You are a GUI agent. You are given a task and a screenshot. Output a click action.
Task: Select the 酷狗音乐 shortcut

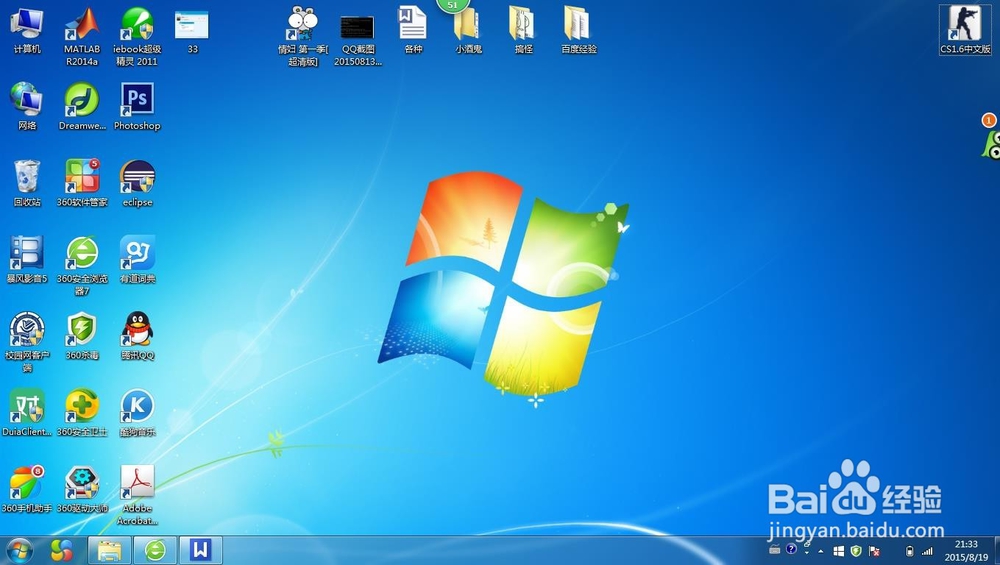[137, 413]
